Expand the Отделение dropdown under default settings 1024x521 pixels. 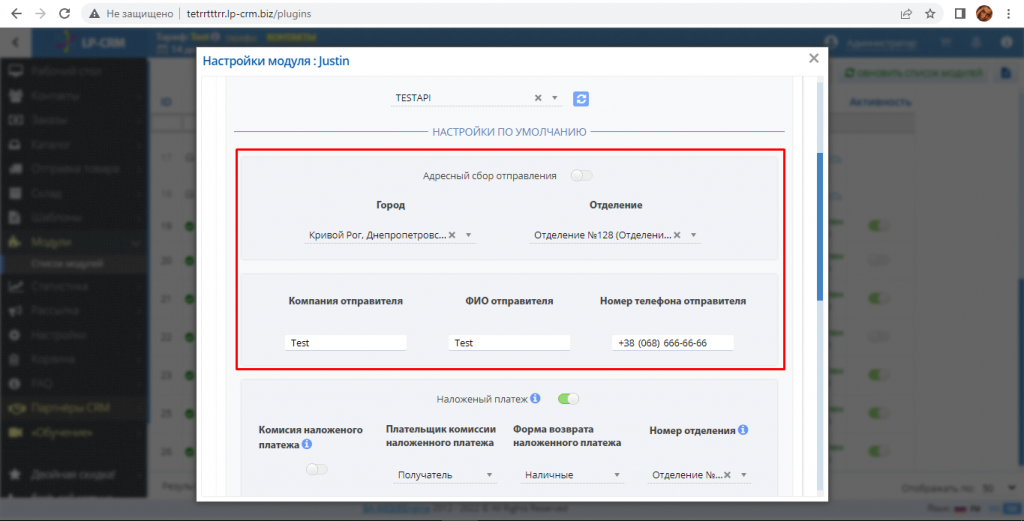click(x=694, y=235)
